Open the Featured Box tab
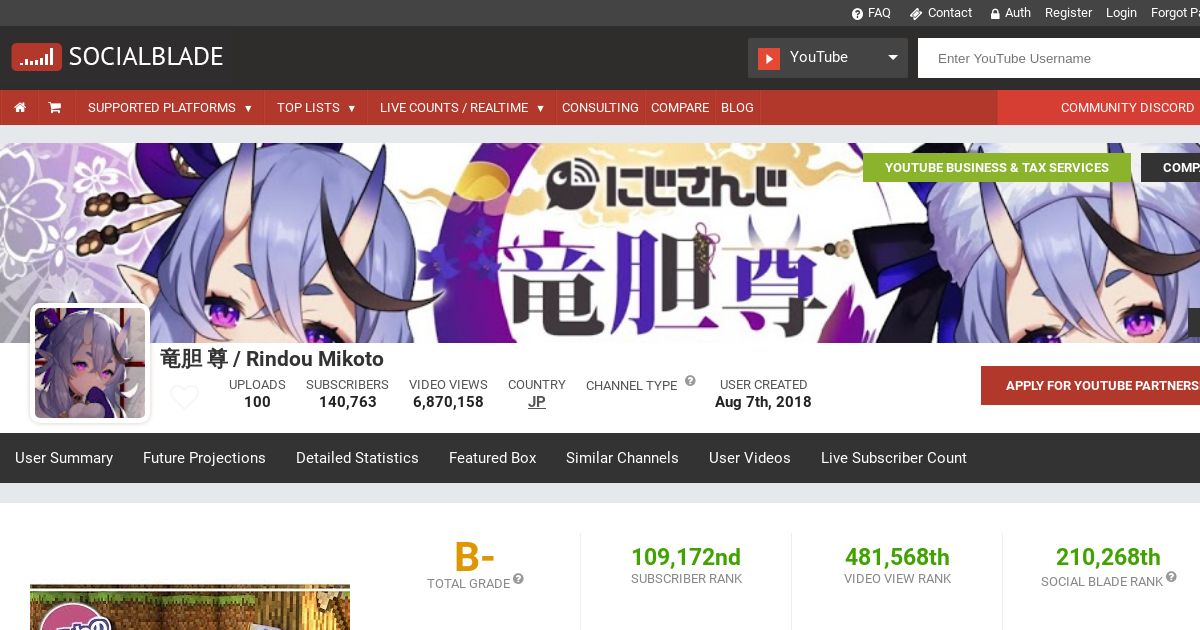This screenshot has width=1200, height=630. click(x=492, y=458)
